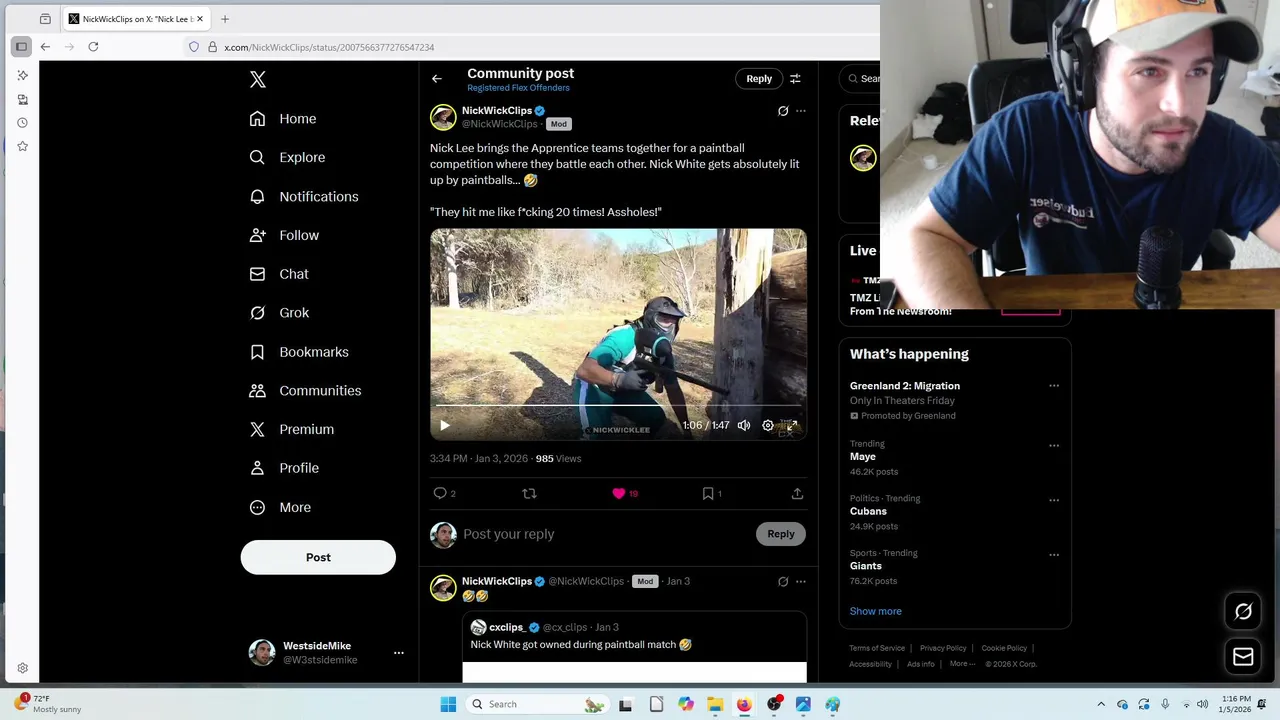Open video settings gear

coord(768,425)
